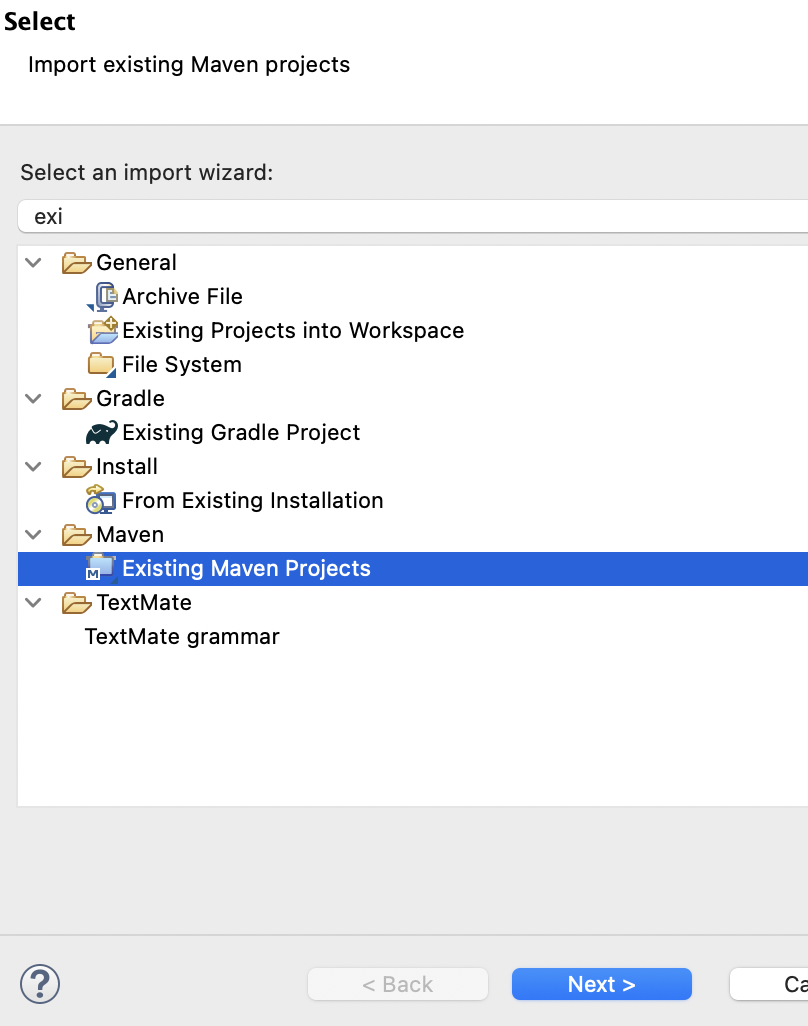Click the disabled < Back button

pos(398,984)
